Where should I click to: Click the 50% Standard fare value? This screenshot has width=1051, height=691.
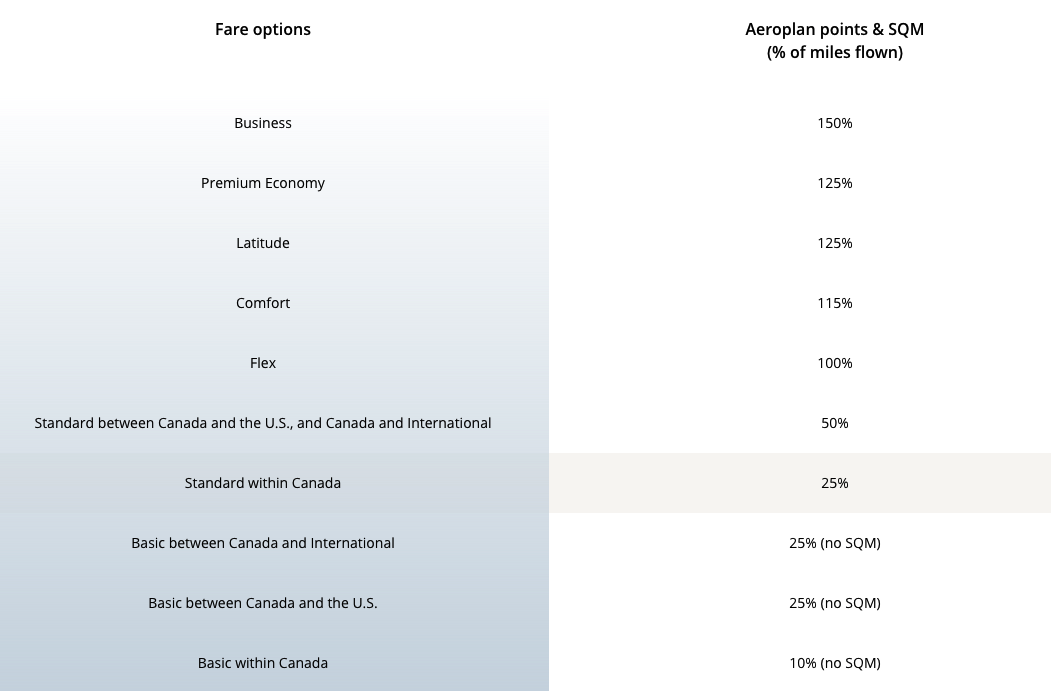(x=834, y=423)
